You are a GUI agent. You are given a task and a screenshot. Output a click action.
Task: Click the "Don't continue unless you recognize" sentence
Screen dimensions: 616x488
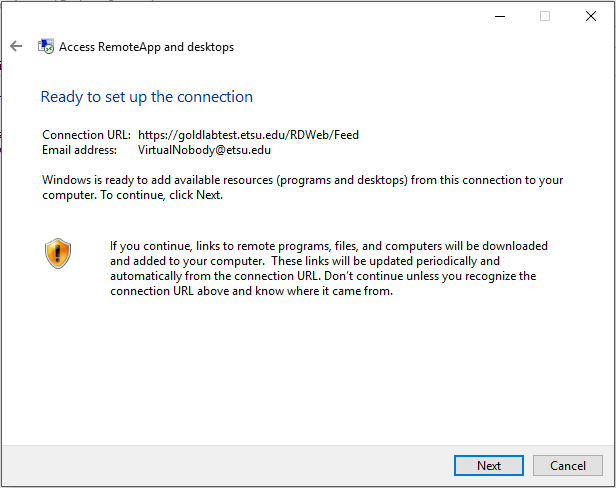448,275
